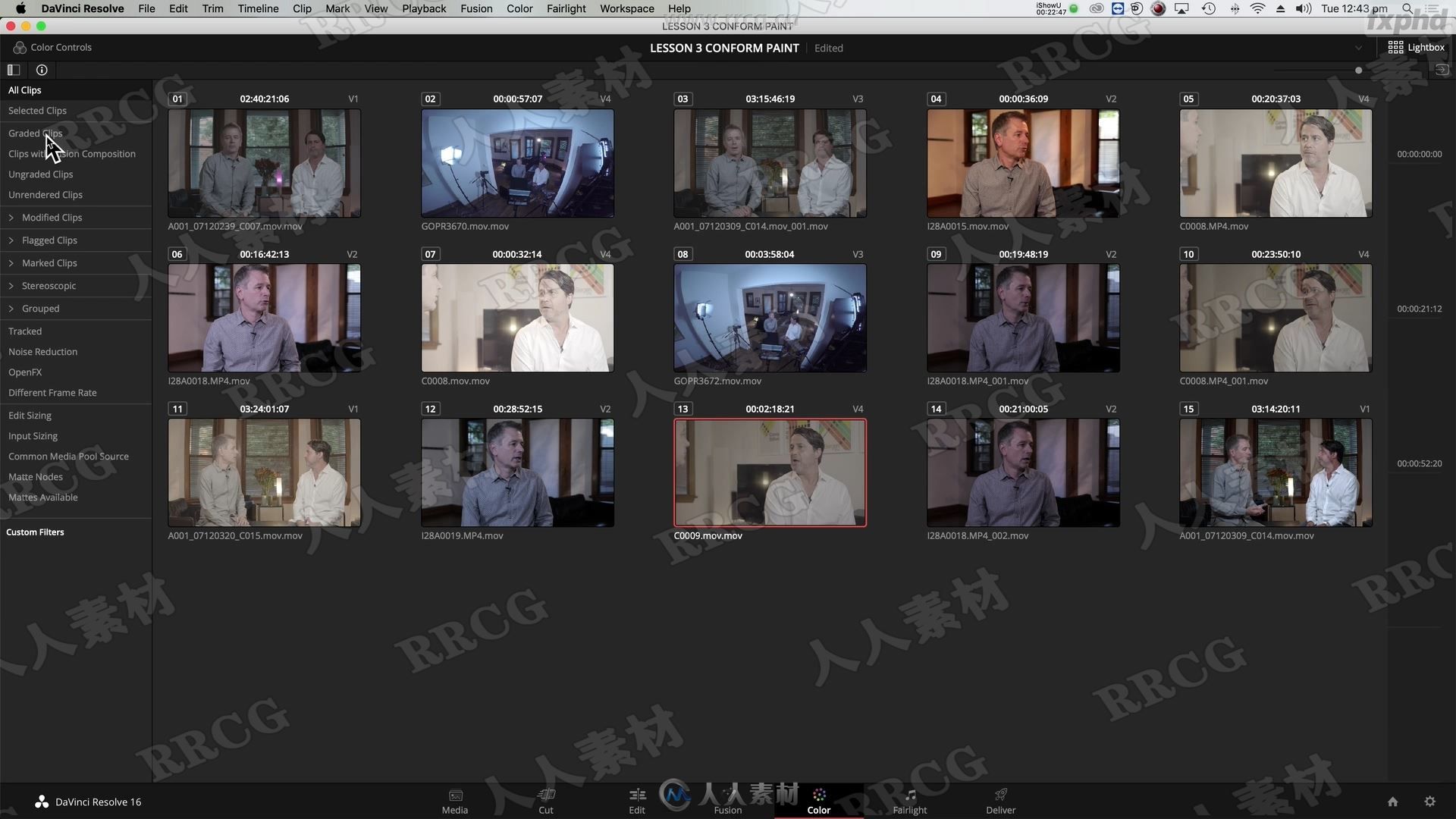Open the timeline name dropdown arrow
Image resolution: width=1456 pixels, height=819 pixels.
pos(1358,48)
